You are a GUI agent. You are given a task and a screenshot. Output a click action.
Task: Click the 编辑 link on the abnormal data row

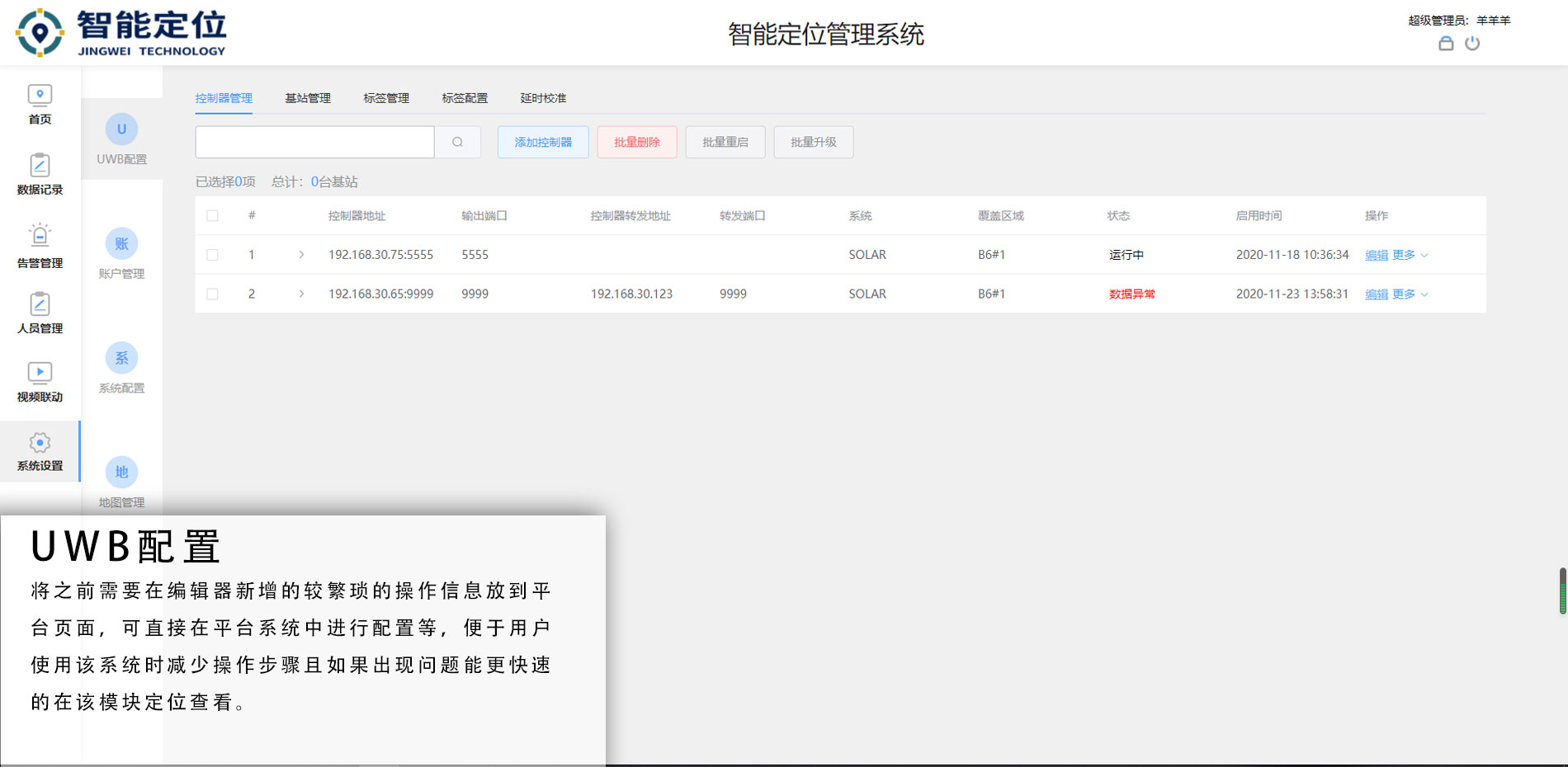(1377, 294)
